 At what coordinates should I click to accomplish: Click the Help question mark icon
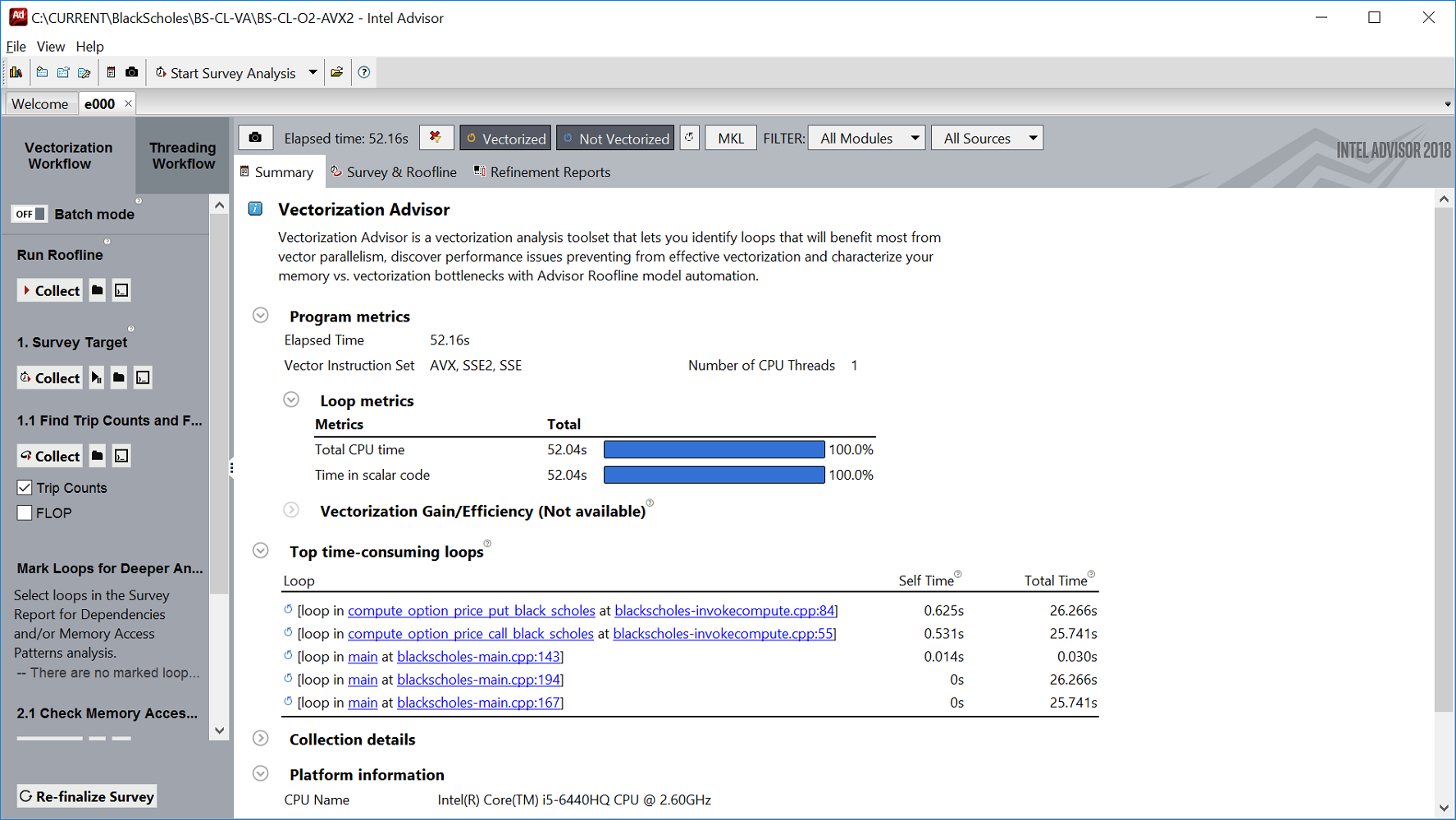pos(363,72)
